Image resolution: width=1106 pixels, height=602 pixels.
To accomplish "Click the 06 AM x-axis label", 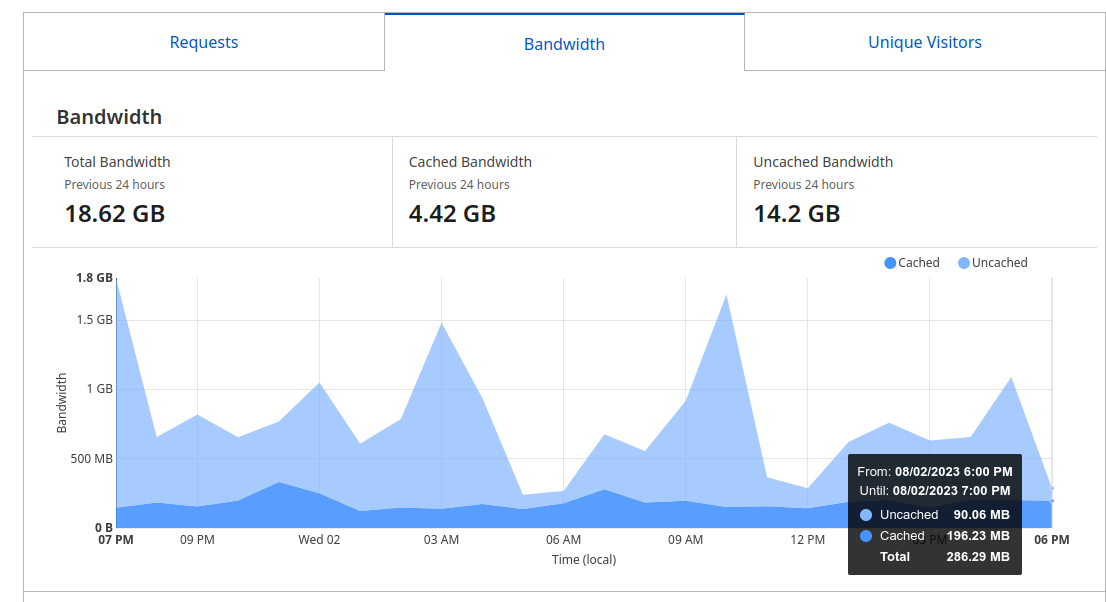I will [564, 540].
